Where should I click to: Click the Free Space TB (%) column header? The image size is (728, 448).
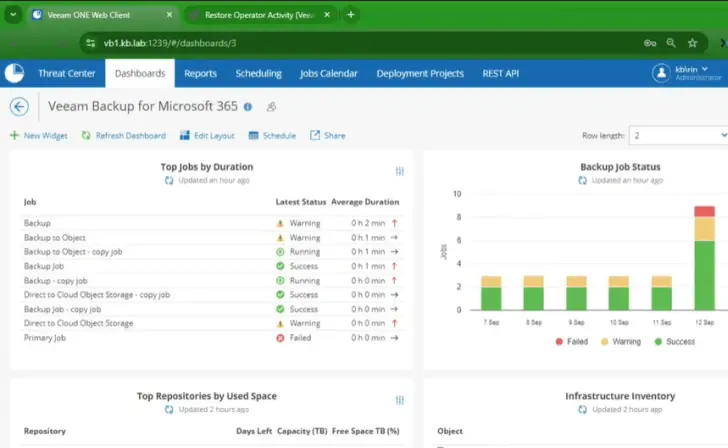pyautogui.click(x=365, y=431)
